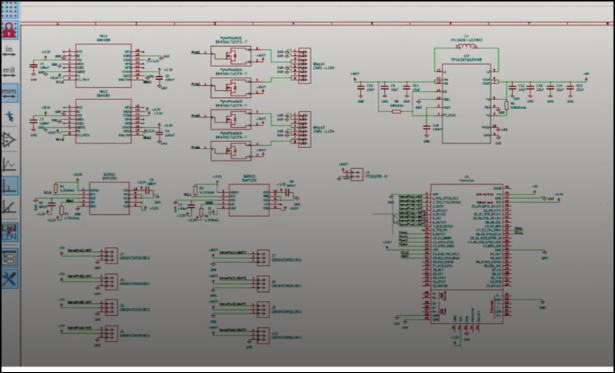Select free-angle line drawing mode icon
615x373 pixels.
[x=9, y=164]
